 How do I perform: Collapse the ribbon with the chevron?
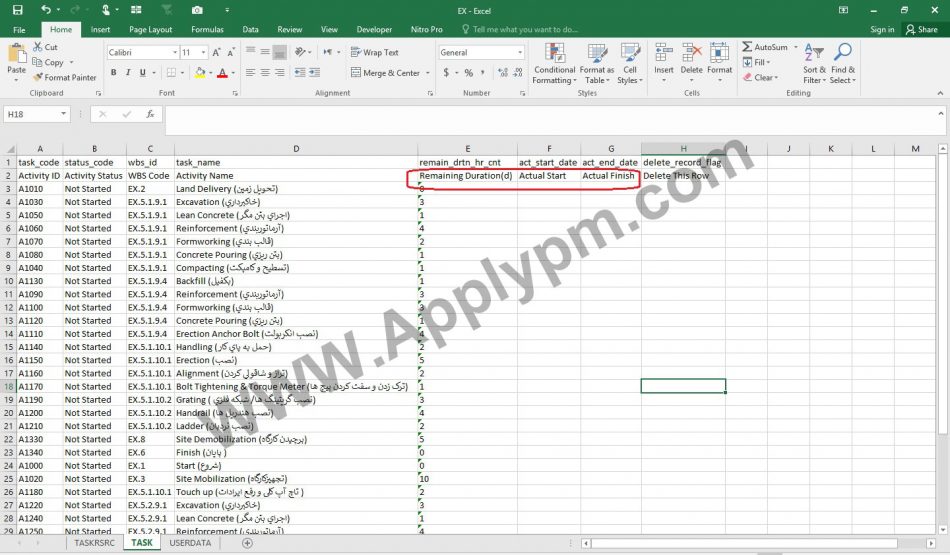(x=940, y=93)
